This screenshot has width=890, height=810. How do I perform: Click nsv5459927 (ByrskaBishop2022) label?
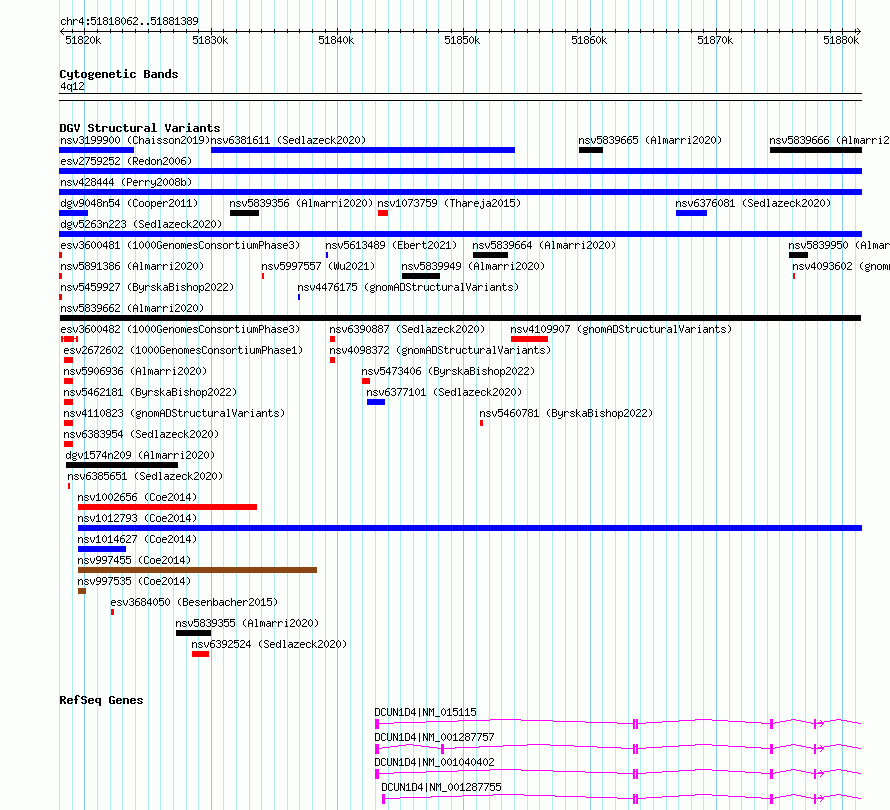[x=147, y=287]
